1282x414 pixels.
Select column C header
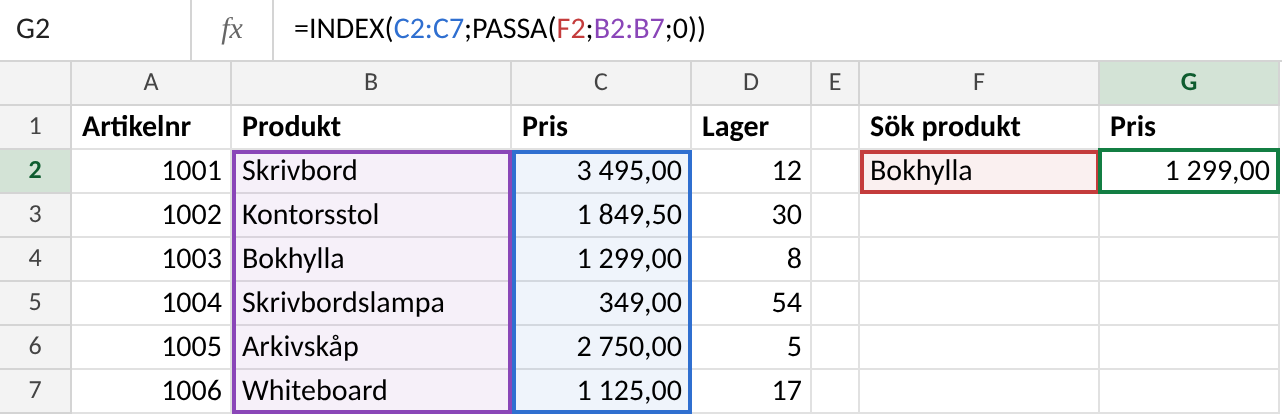601,83
